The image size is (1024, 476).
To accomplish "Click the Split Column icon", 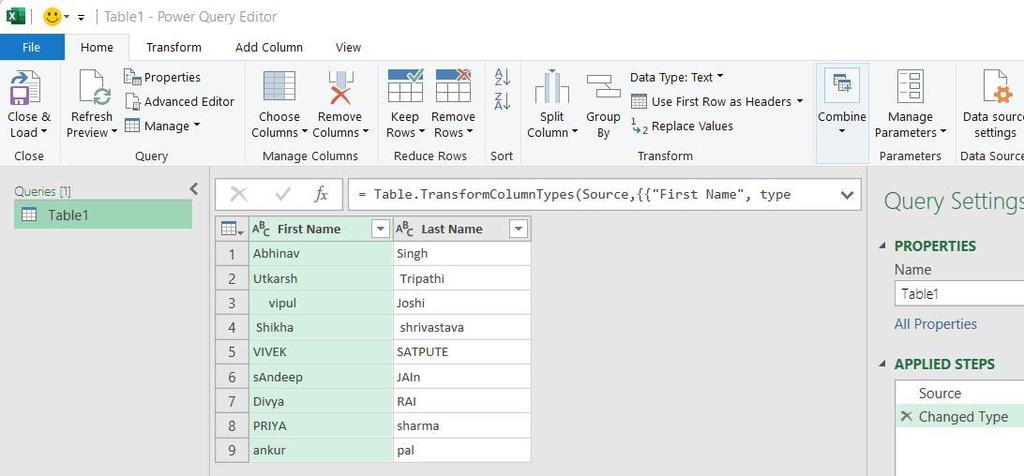I will [x=552, y=88].
